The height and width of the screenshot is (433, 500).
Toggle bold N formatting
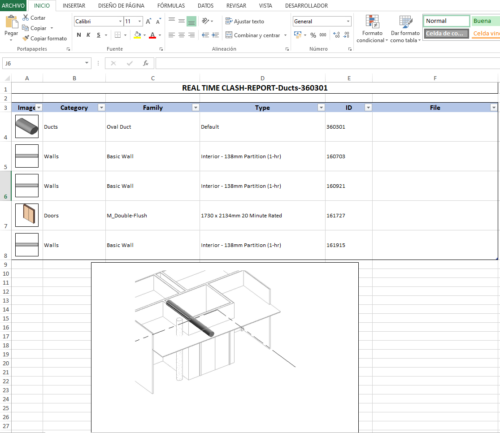pyautogui.click(x=79, y=35)
